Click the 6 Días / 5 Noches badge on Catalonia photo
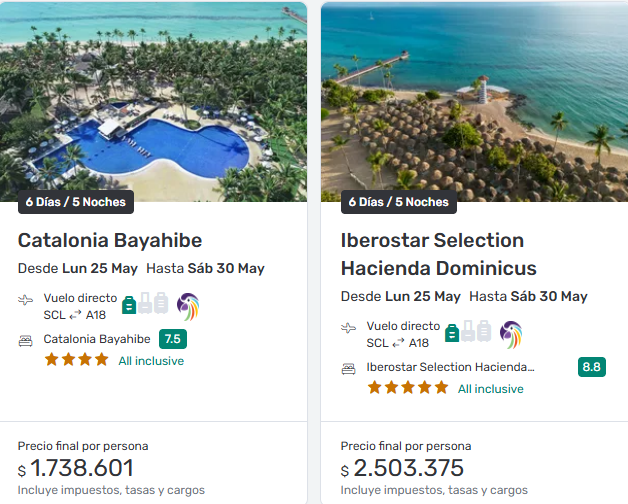Image resolution: width=628 pixels, height=504 pixels. point(76,202)
